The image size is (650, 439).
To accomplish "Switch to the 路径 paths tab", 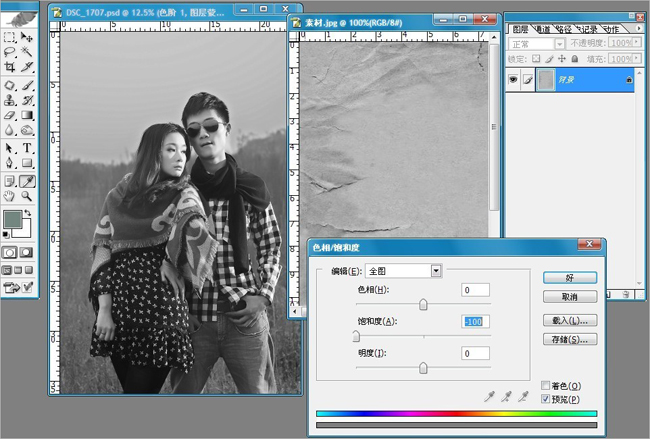I will click(x=563, y=29).
